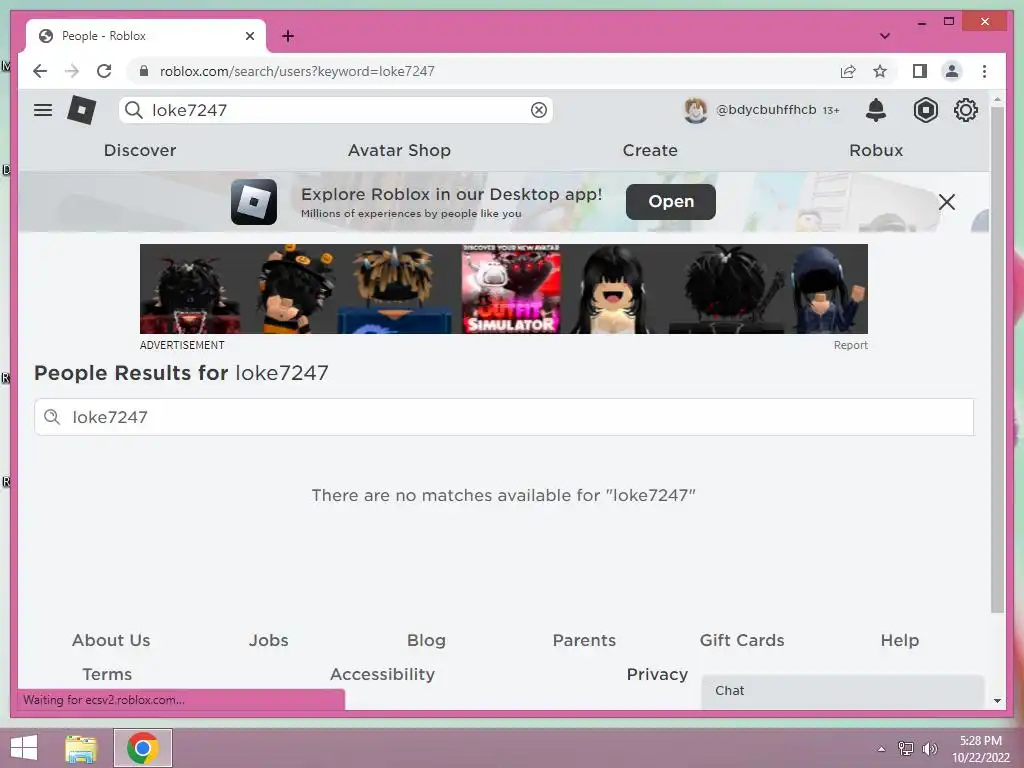Open the Jobs footer link
The image size is (1024, 768).
268,640
